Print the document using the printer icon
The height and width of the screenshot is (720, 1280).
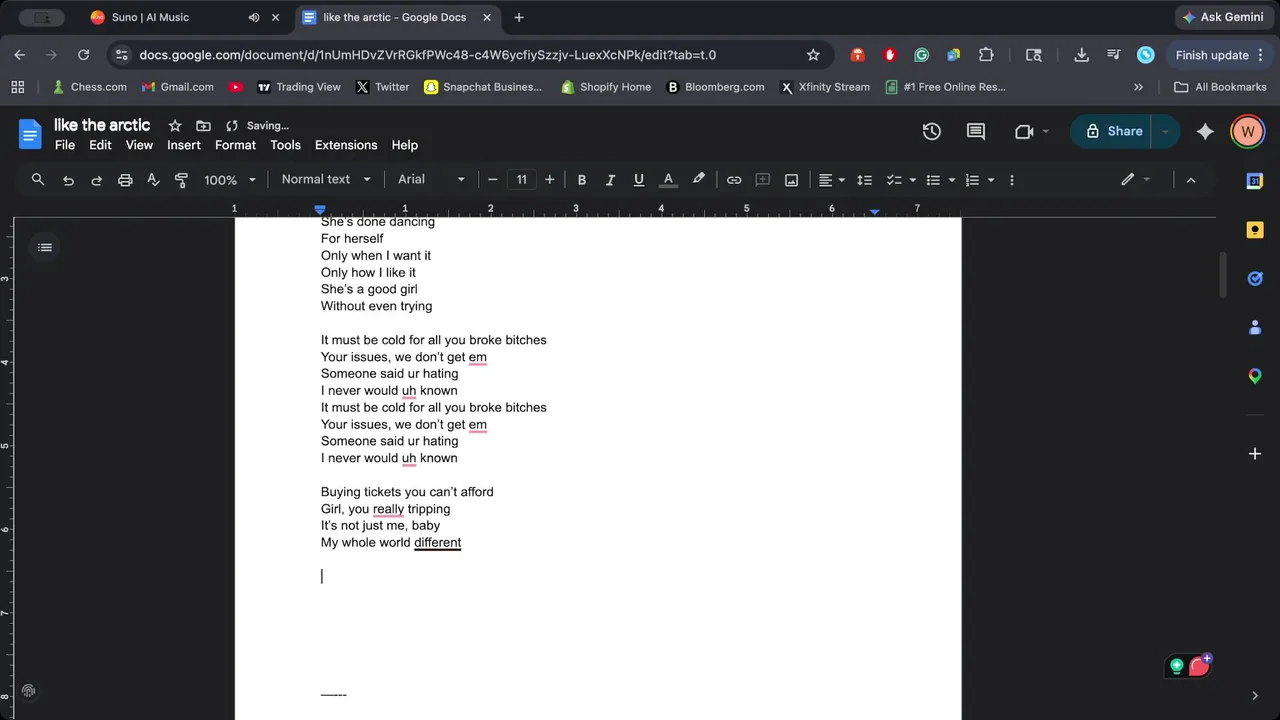tap(125, 180)
